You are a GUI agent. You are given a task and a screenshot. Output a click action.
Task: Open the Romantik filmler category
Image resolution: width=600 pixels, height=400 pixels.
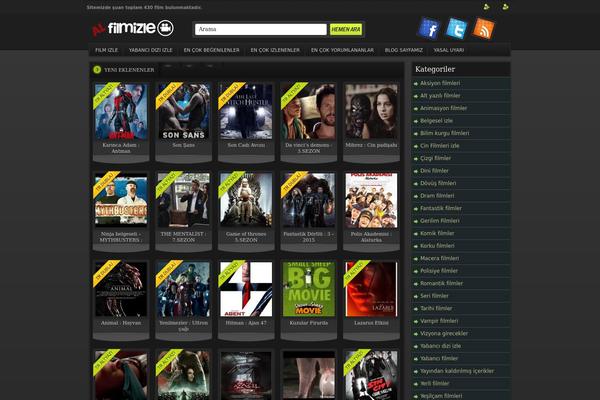(442, 283)
